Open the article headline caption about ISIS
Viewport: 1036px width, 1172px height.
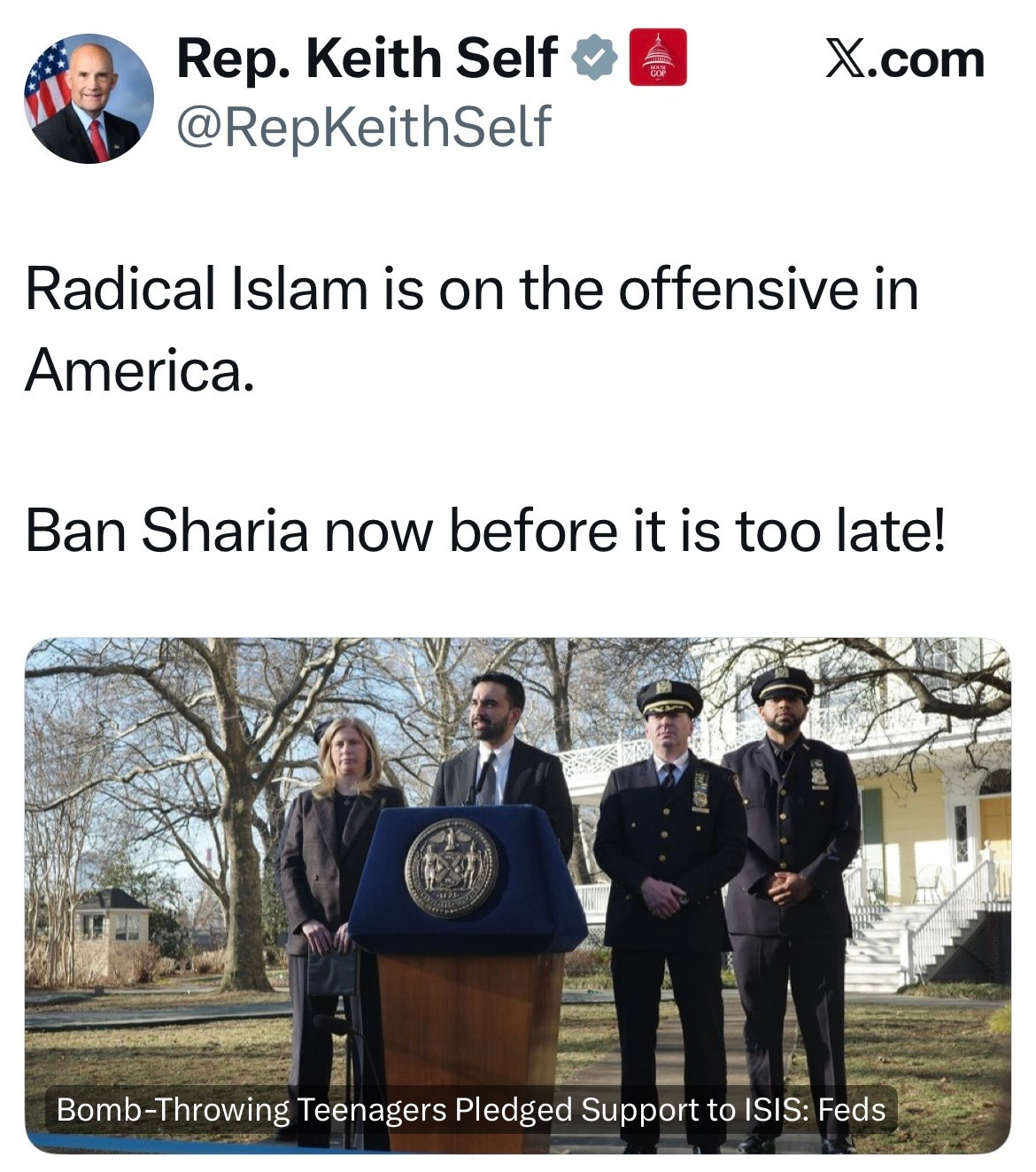(x=470, y=1109)
